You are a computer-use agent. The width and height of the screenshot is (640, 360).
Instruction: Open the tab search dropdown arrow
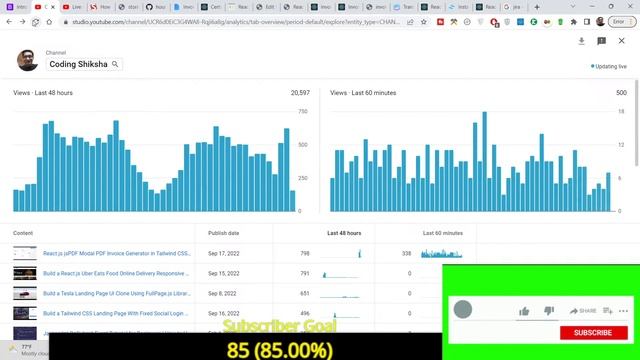[572, 7]
